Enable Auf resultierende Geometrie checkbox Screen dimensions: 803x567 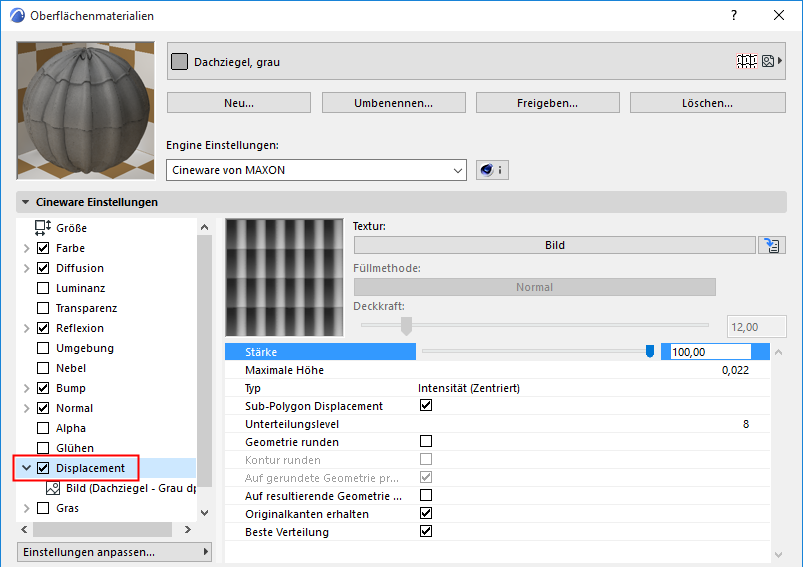tap(426, 495)
